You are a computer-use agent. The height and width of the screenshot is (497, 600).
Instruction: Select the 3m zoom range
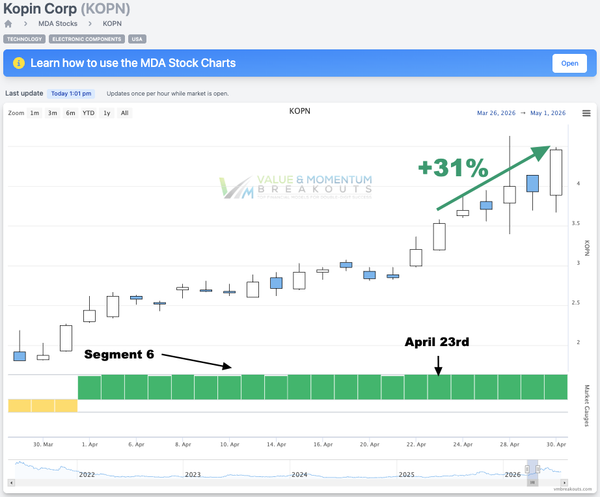pos(52,113)
